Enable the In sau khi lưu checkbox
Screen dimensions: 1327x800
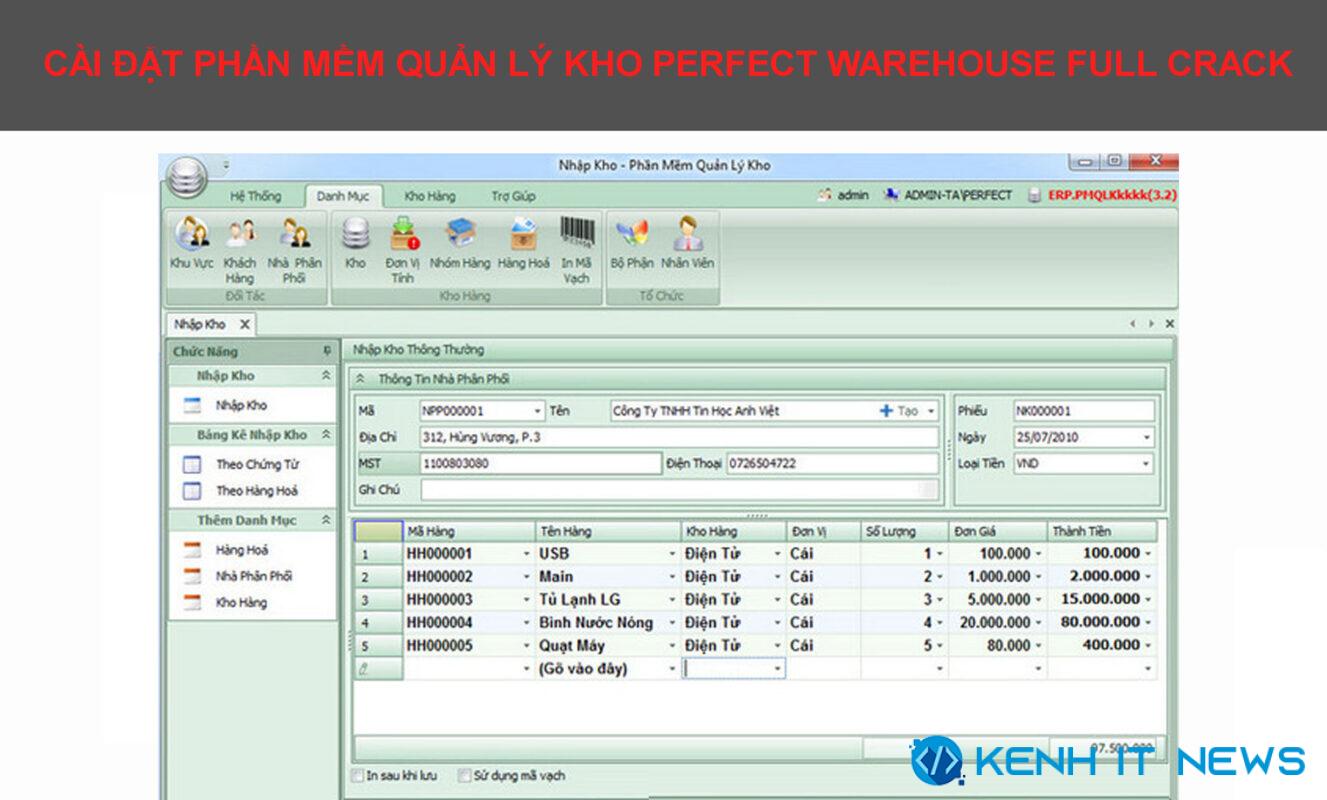[x=358, y=775]
